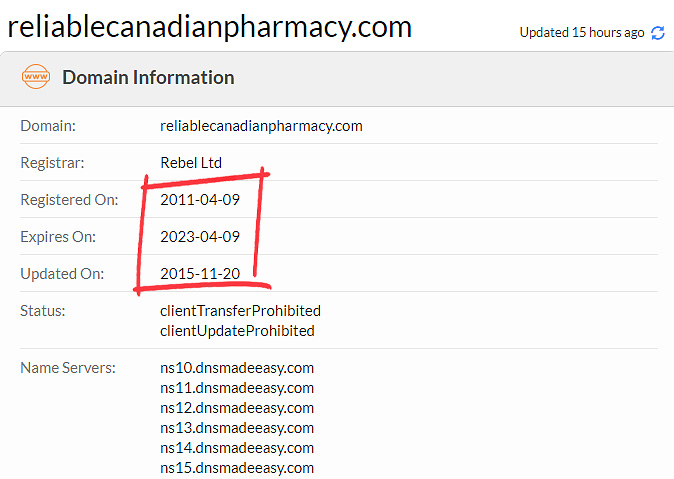Viewport: 674px width, 479px height.
Task: Click name server ns10.dnsmadeeasy.com
Action: [x=237, y=368]
